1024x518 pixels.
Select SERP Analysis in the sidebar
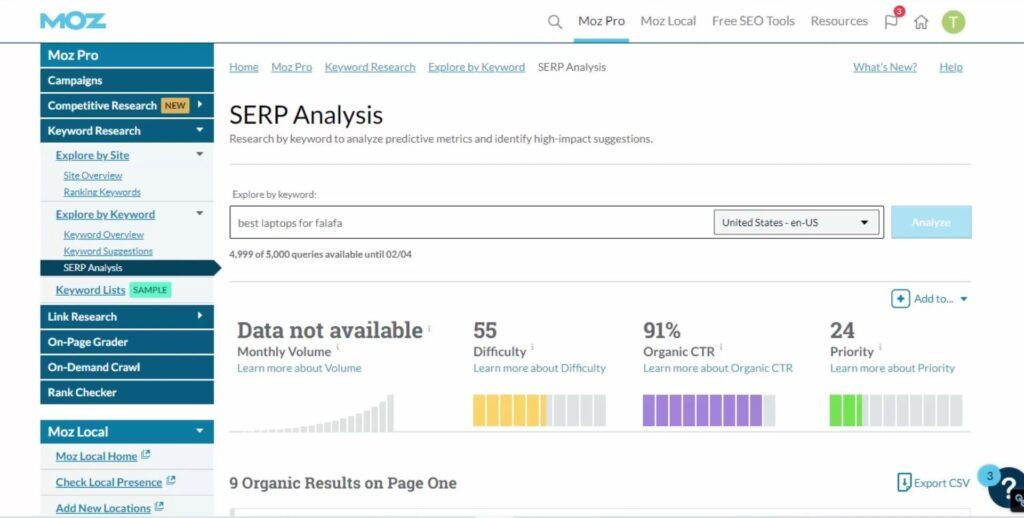click(x=129, y=268)
